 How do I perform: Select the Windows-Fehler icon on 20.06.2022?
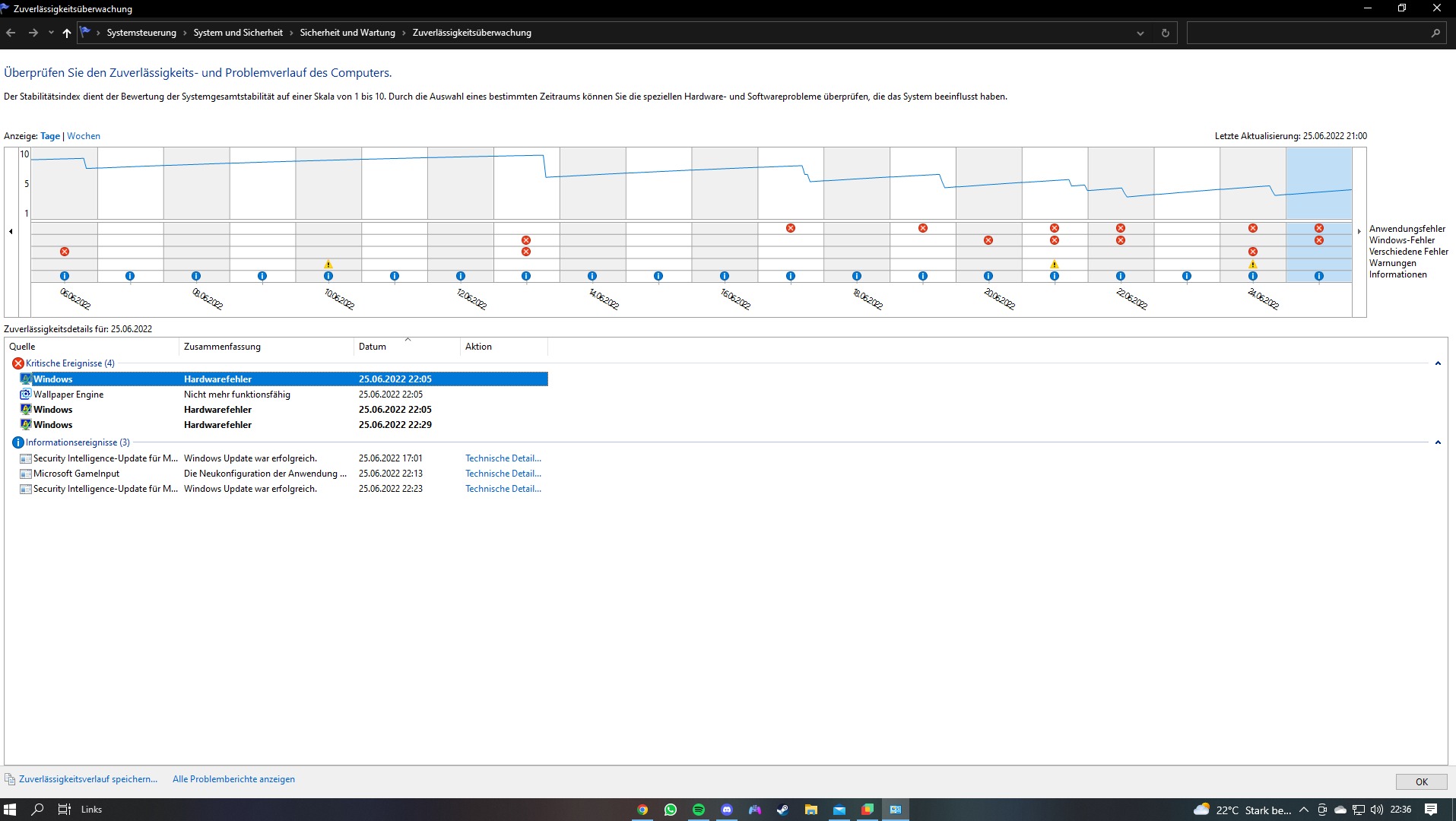click(x=988, y=240)
